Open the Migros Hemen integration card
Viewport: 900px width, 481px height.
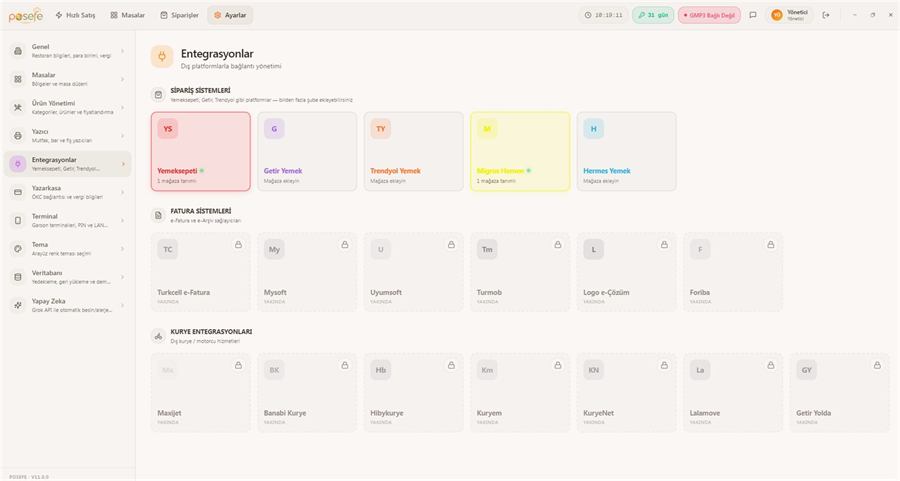520,152
